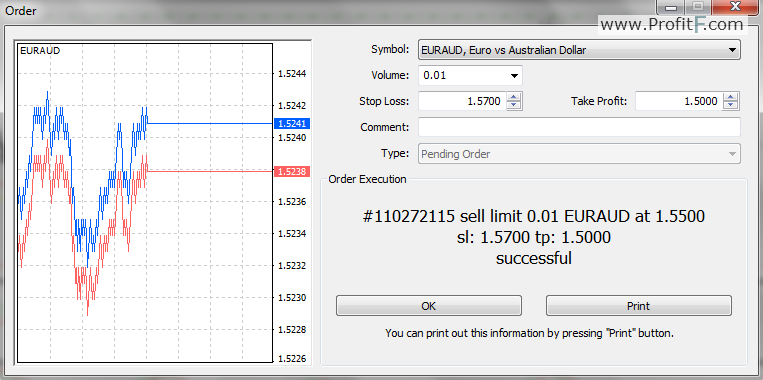This screenshot has height=380, width=763.
Task: Click the 1.5230 price axis label
Action: click(292, 297)
